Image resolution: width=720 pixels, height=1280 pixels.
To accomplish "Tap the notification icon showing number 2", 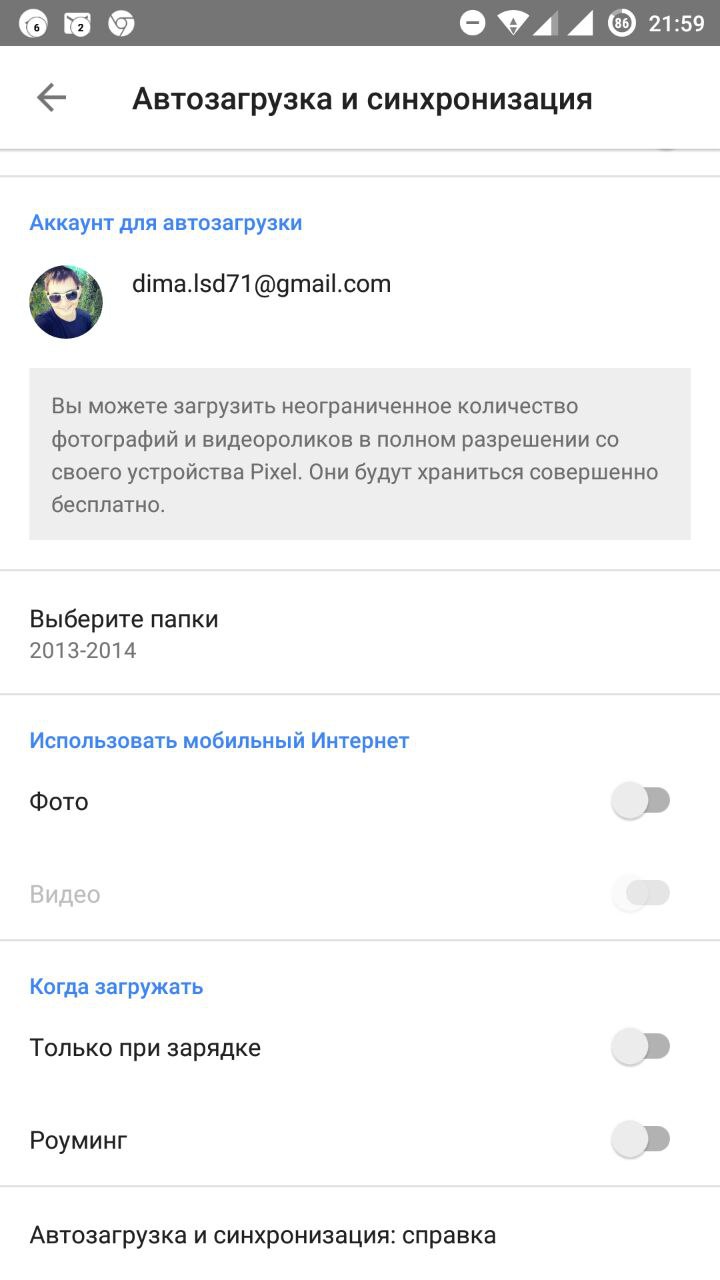I will click(77, 24).
